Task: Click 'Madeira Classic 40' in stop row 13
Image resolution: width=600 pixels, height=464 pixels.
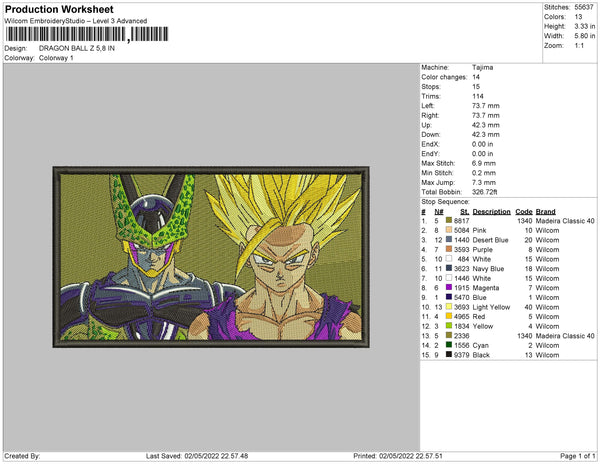Action: tap(565, 335)
